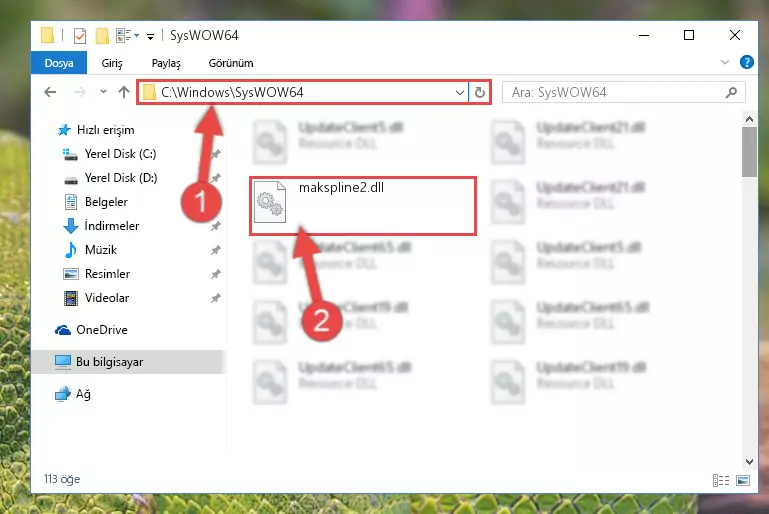Open İndirmeler in the sidebar

point(112,226)
